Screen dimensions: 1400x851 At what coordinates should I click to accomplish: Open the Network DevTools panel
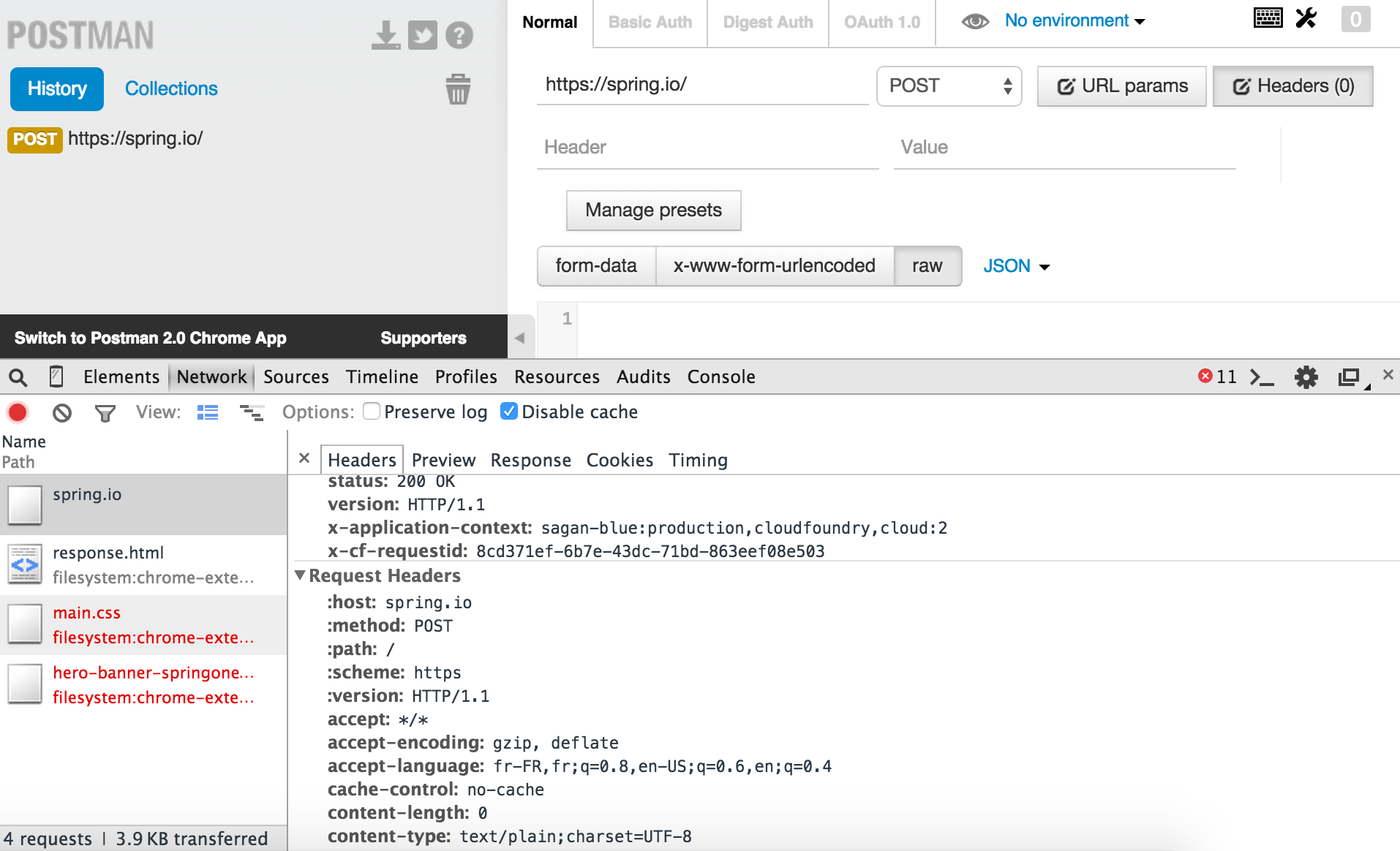[211, 377]
